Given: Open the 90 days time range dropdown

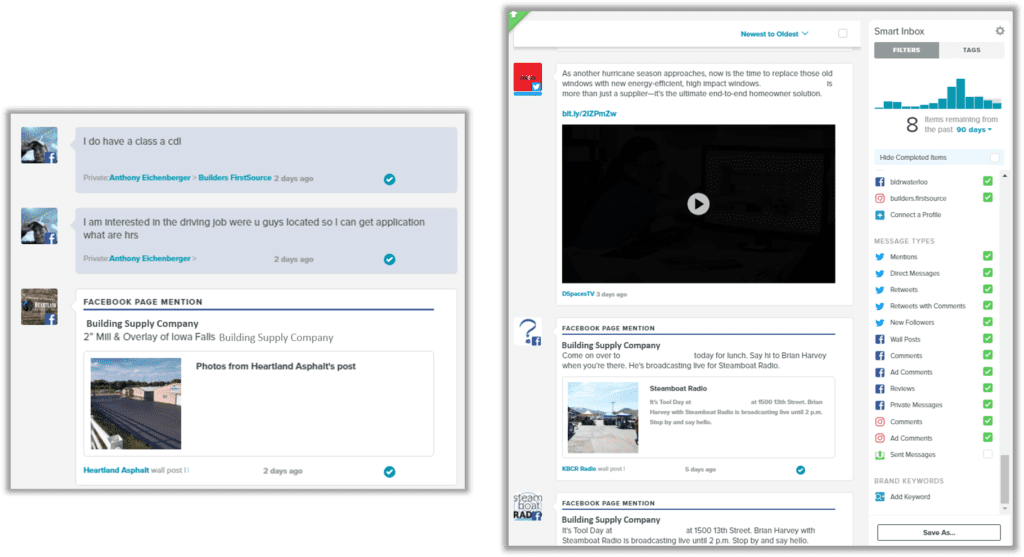Looking at the screenshot, I should [974, 130].
